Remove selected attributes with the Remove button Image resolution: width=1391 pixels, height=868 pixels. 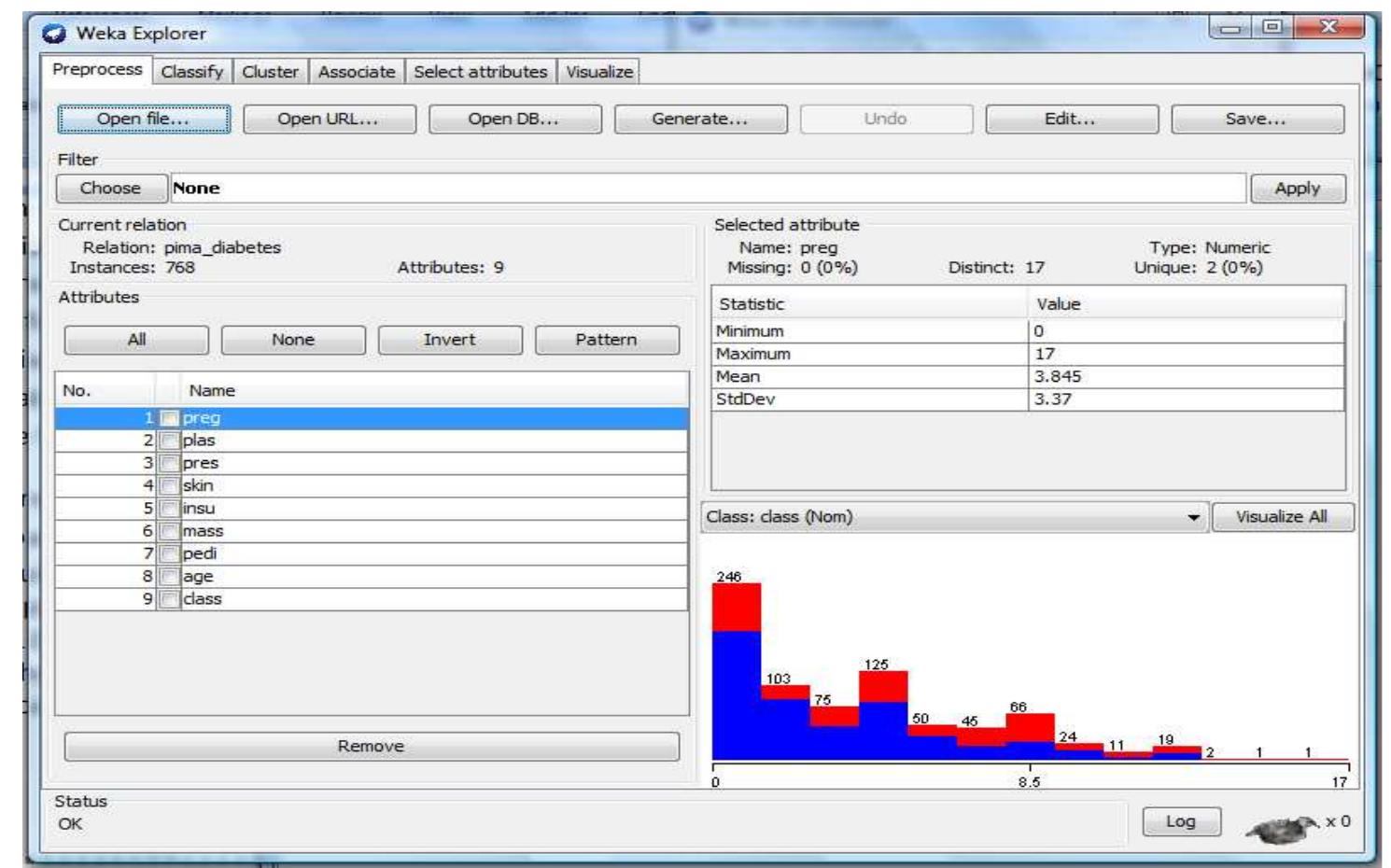tap(372, 747)
